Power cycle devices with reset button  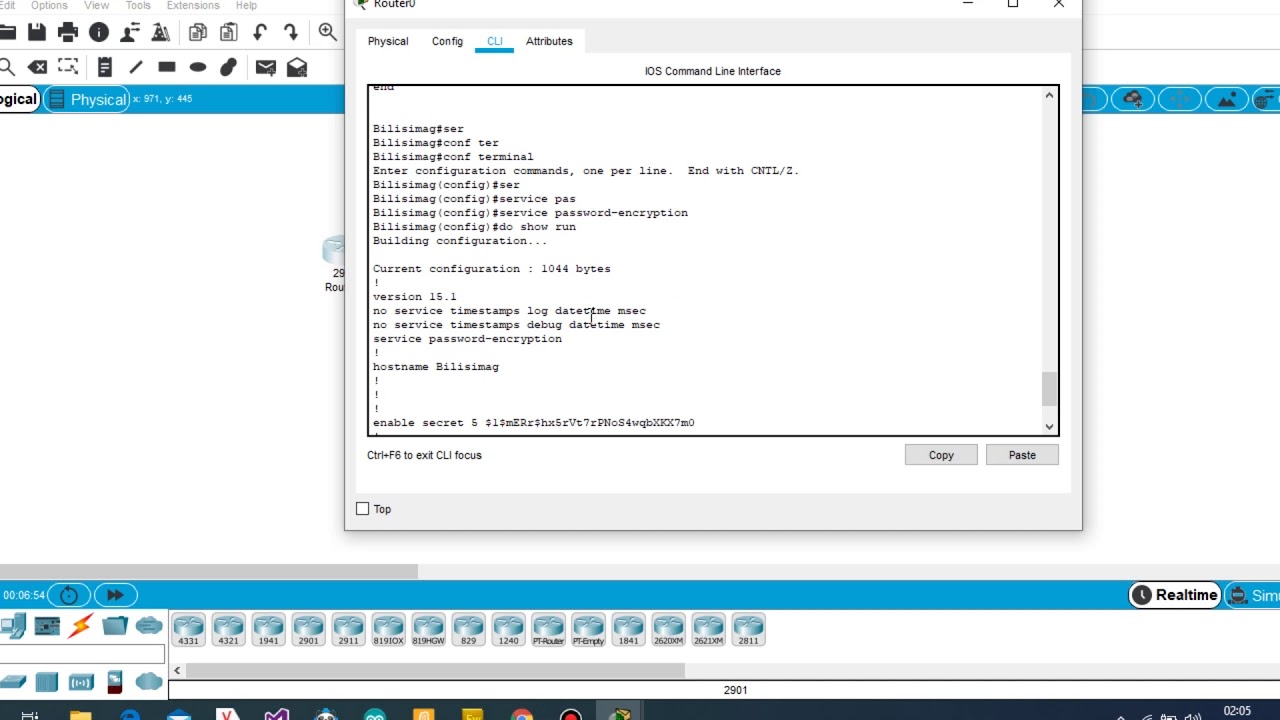(x=69, y=595)
